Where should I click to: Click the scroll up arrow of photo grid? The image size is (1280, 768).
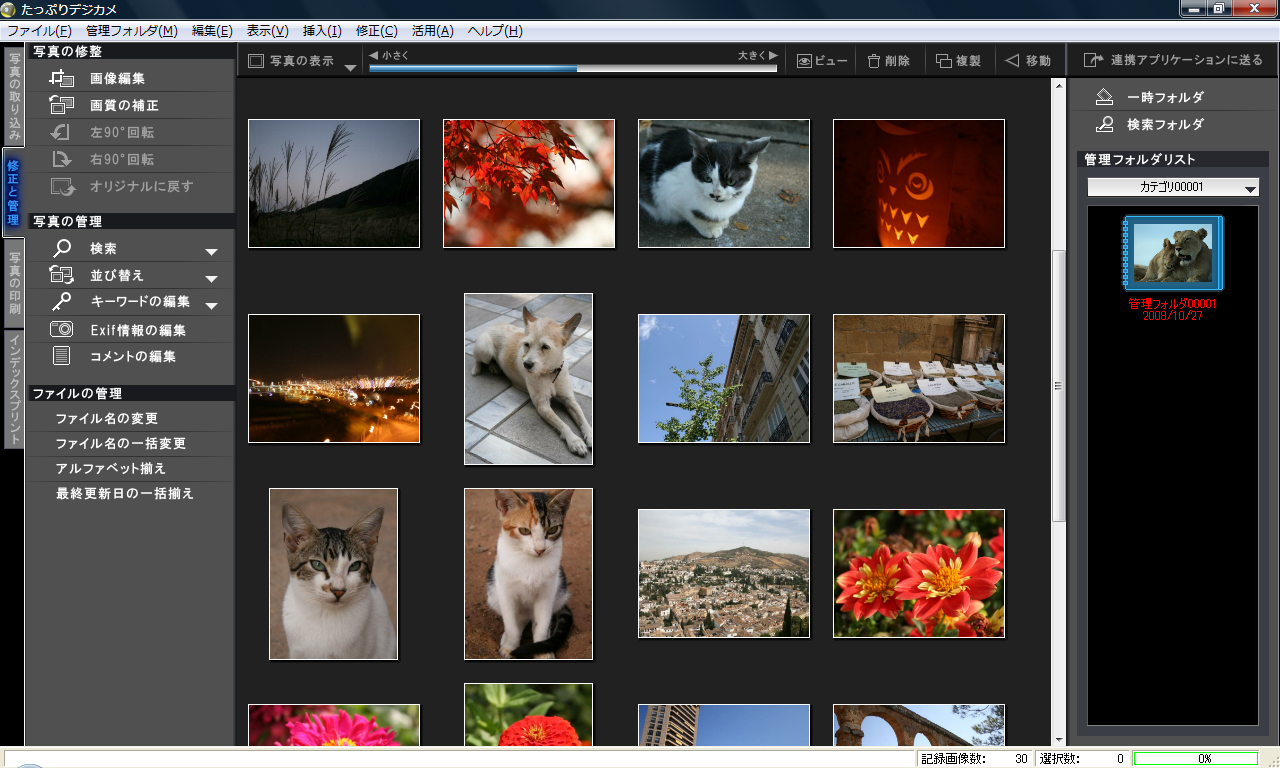(x=1059, y=87)
